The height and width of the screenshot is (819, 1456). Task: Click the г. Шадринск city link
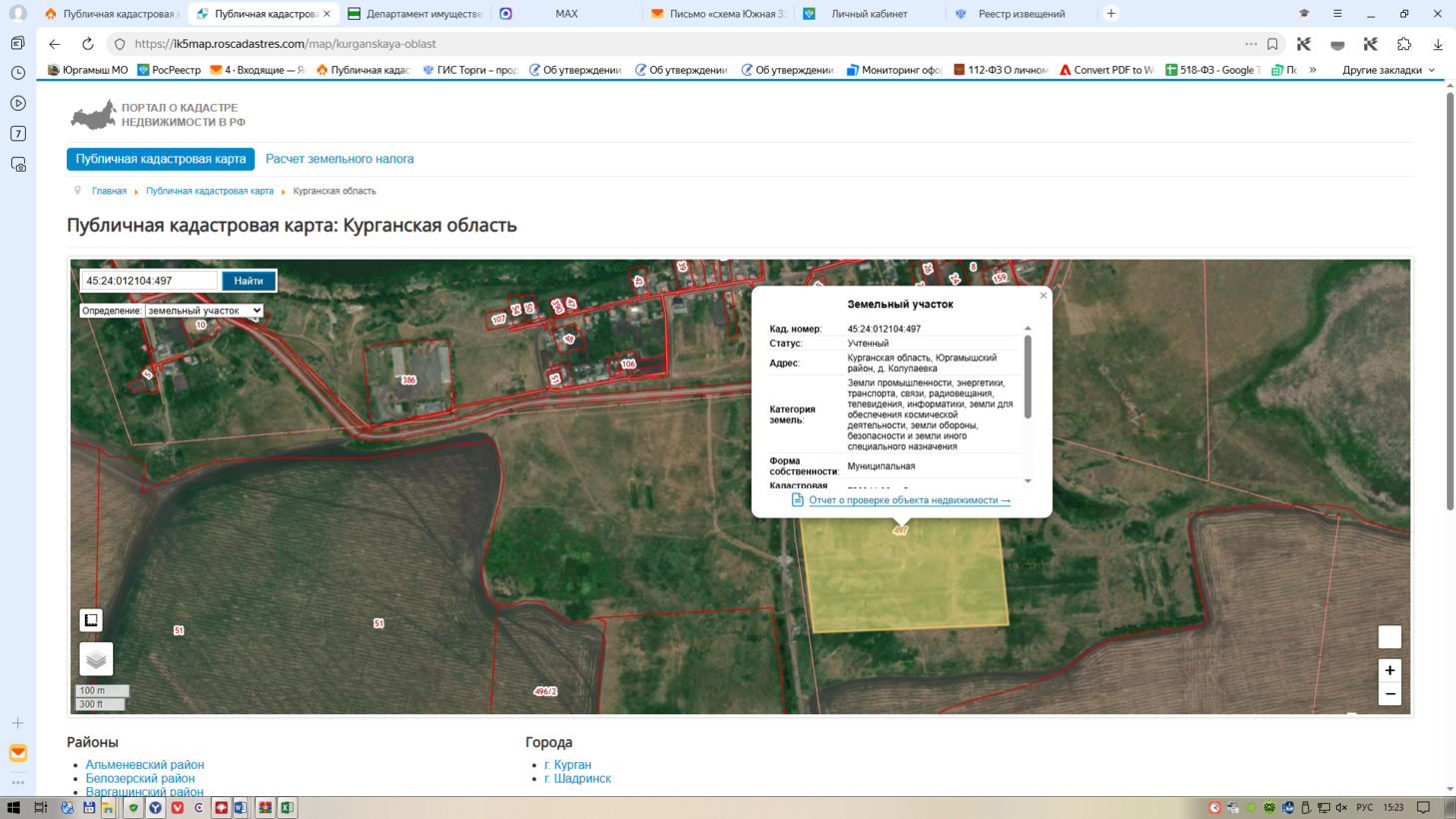point(577,778)
